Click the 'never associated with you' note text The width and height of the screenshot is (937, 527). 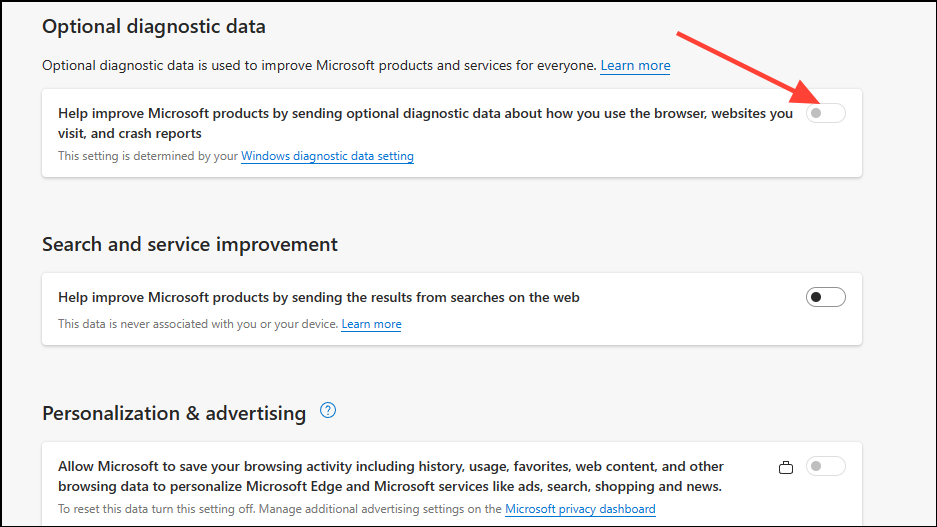(198, 324)
